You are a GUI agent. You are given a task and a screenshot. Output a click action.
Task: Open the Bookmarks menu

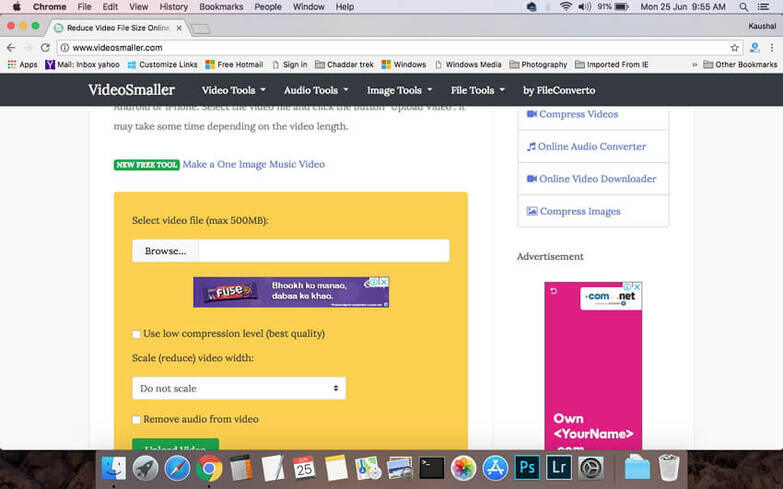[221, 7]
